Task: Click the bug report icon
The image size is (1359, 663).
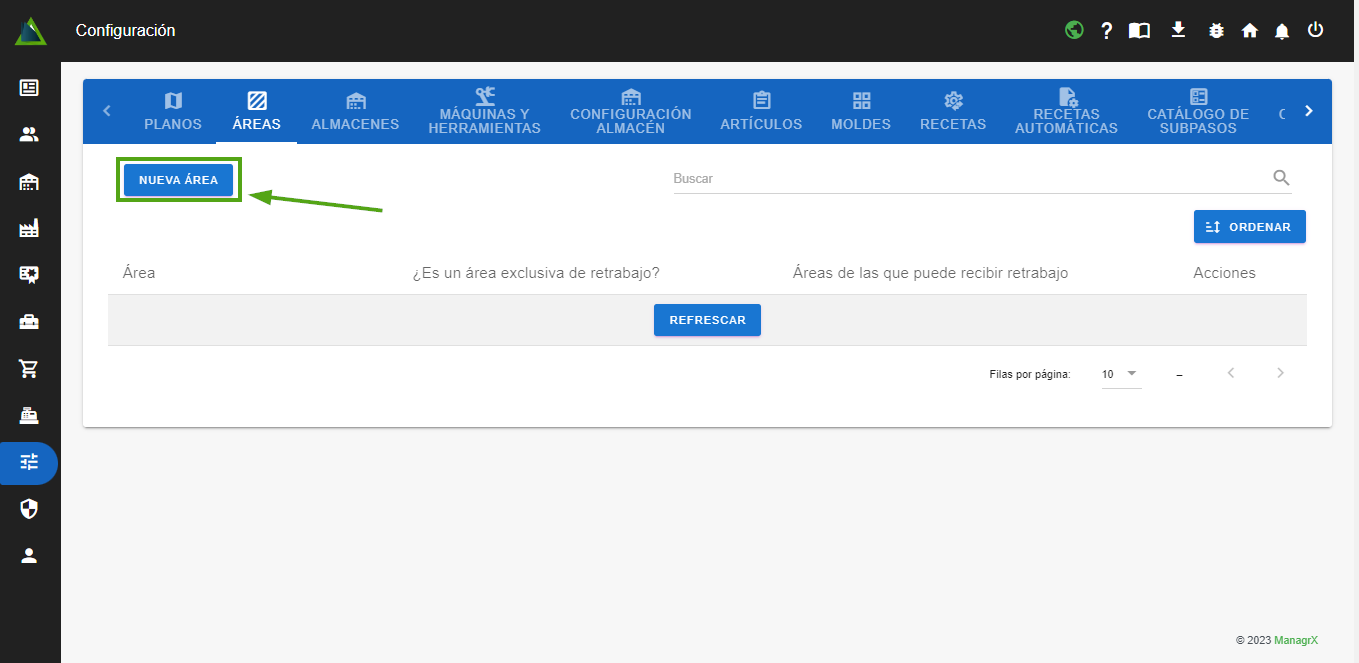Action: (1216, 31)
